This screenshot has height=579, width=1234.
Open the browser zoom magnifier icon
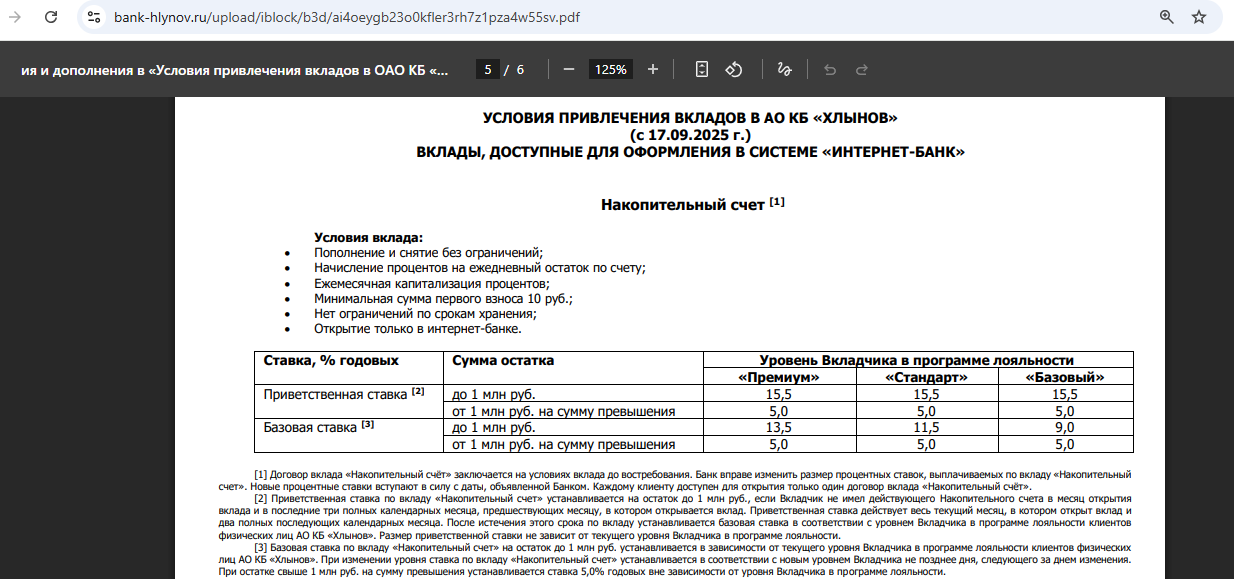click(1166, 17)
